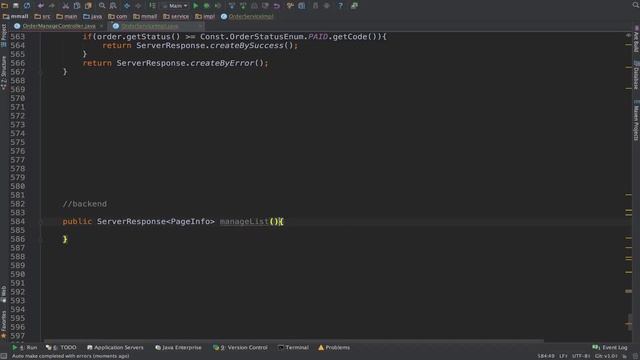Click the com breadcrumb folder
Screen dimensions: 640x360
click(x=118, y=16)
